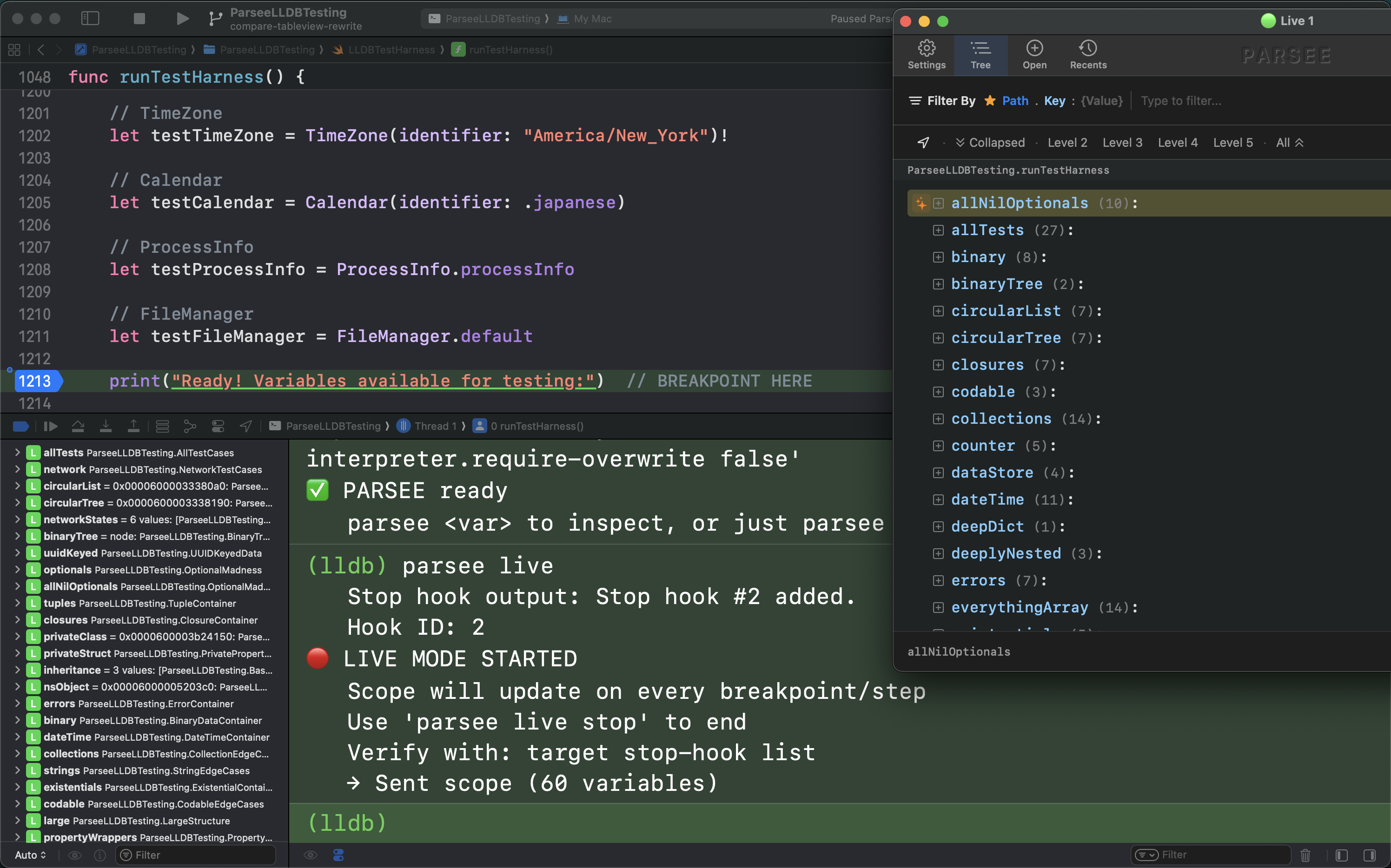Expand the binaryTree (2) node
The height and width of the screenshot is (868, 1391).
pos(938,284)
